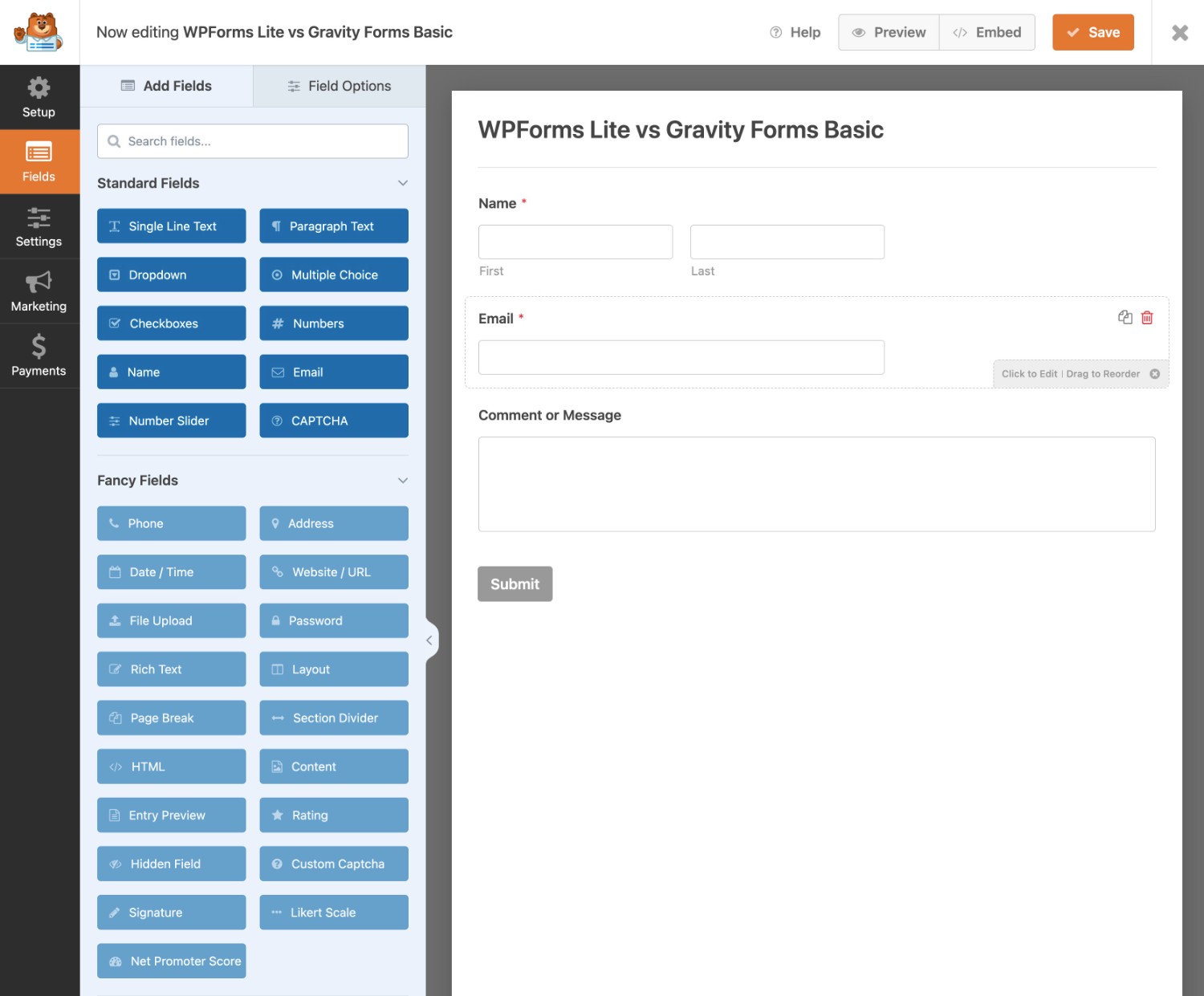Add a Hidden Field

point(172,864)
